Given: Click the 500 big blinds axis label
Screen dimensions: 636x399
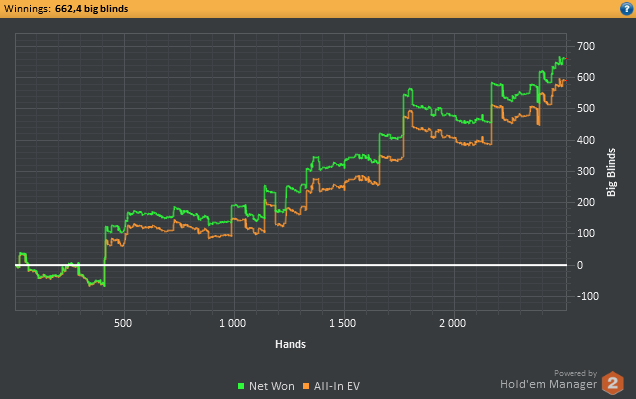Looking at the screenshot, I should coord(586,108).
